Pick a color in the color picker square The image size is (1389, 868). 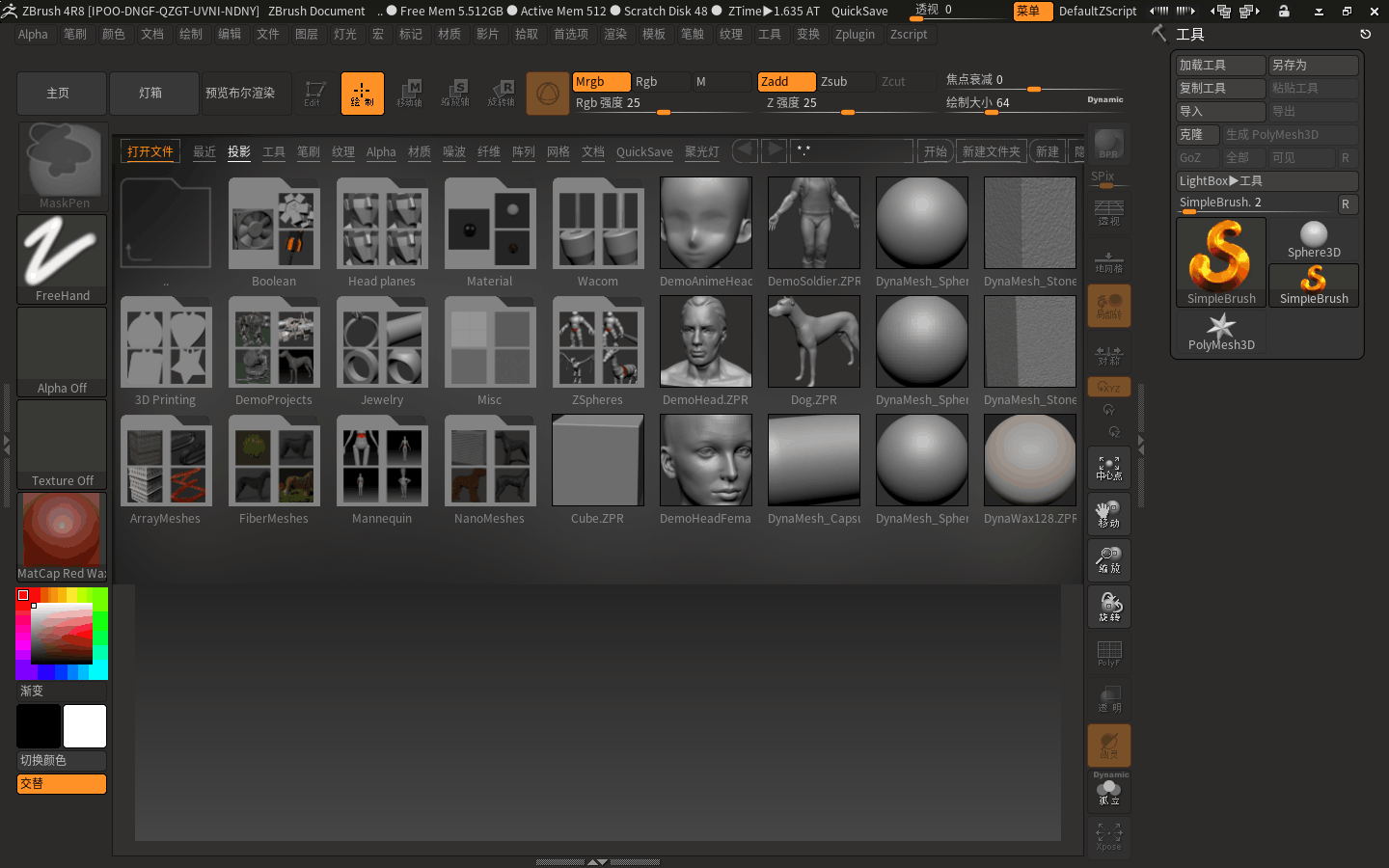pos(62,634)
